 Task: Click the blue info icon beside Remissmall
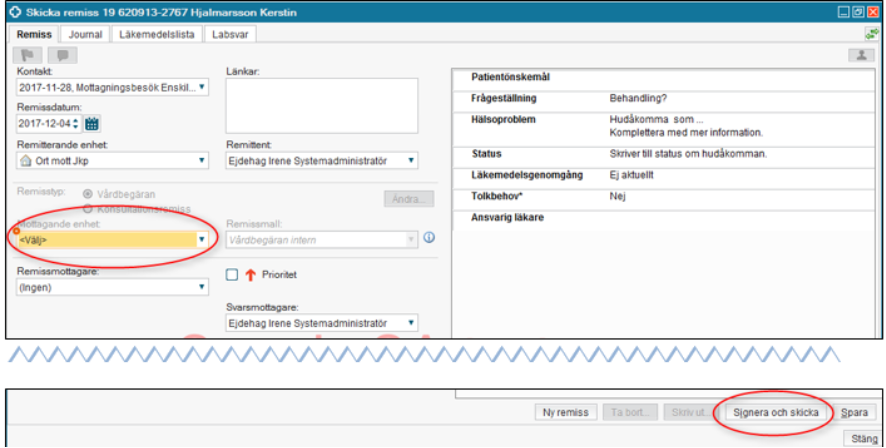pyautogui.click(x=429, y=238)
